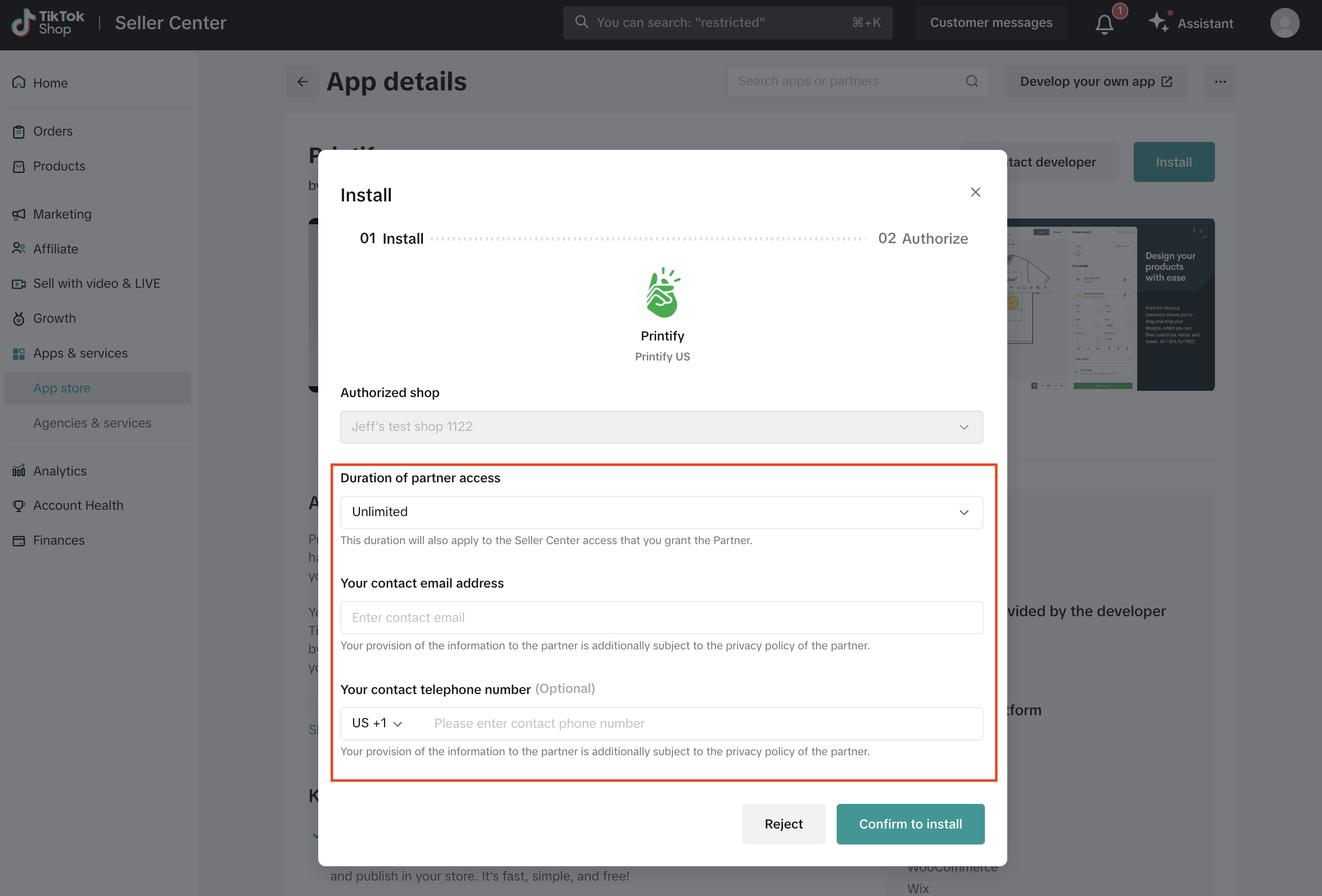The image size is (1322, 896).
Task: Open Orders in the sidebar
Action: click(x=53, y=131)
